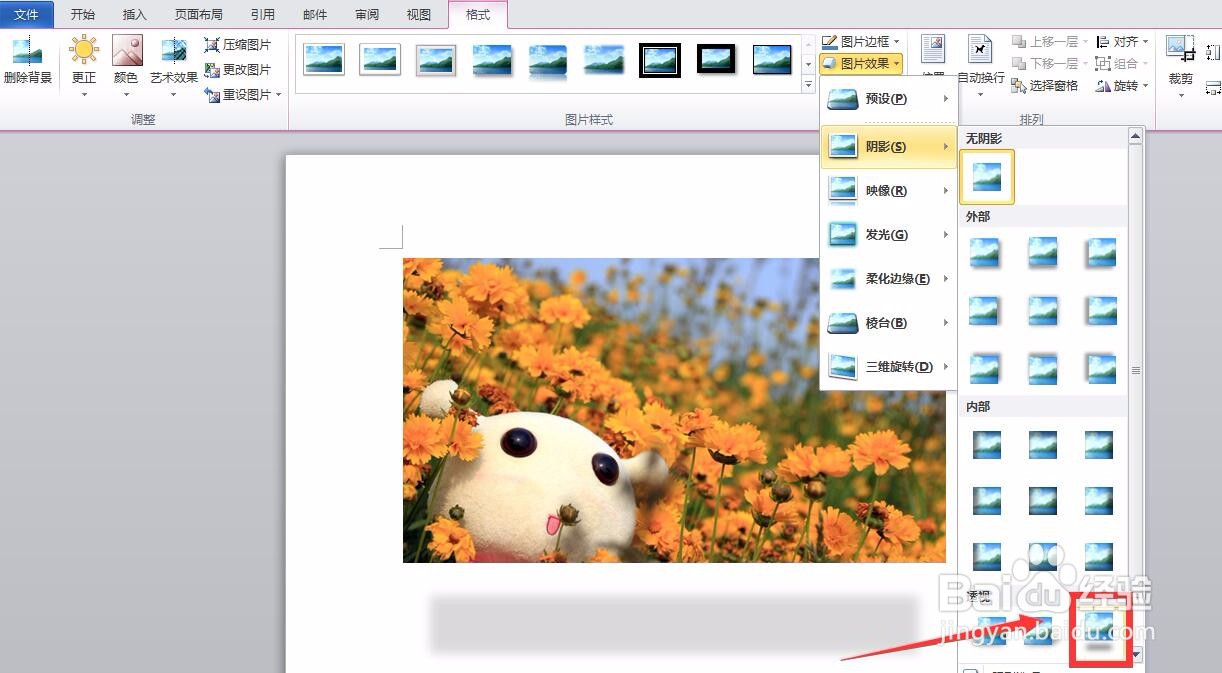Open the 对齐 align dropdown
This screenshot has height=673, width=1222.
tap(1122, 41)
